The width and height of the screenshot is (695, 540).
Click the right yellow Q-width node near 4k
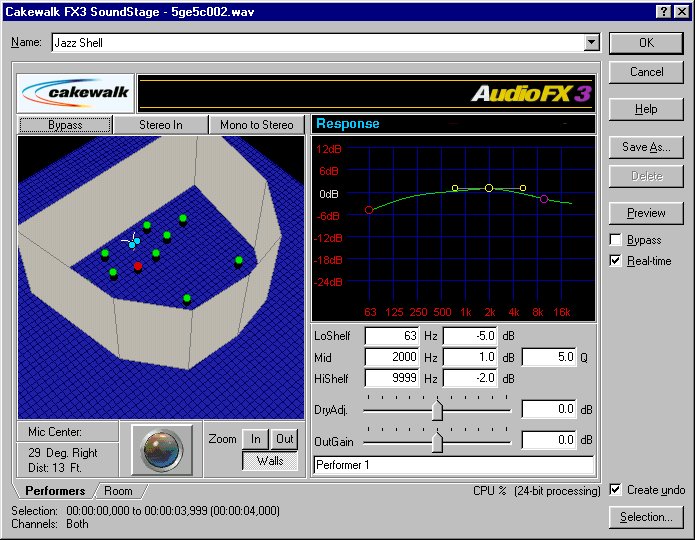coord(523,188)
